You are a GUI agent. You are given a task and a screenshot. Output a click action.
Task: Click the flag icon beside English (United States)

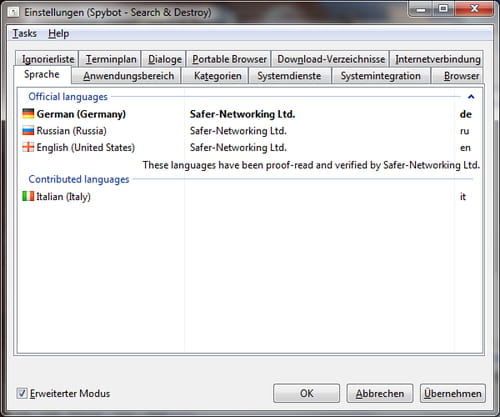(x=28, y=147)
